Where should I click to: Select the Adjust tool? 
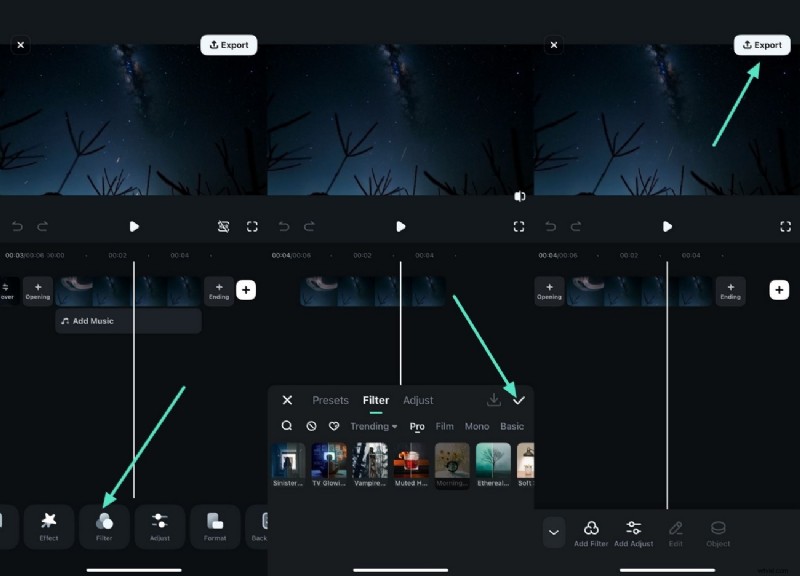coord(160,527)
